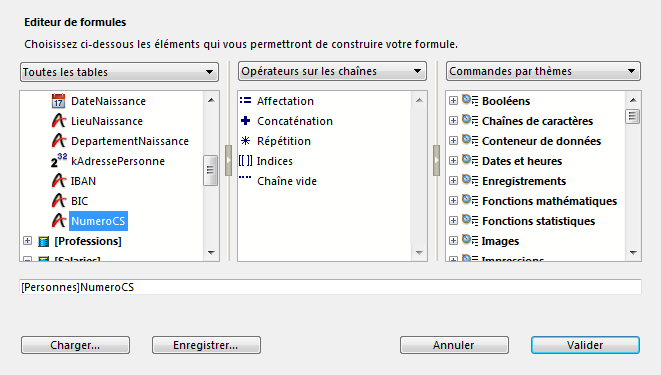
Task: Expand the [Professions] table node
Action: pyautogui.click(x=27, y=241)
